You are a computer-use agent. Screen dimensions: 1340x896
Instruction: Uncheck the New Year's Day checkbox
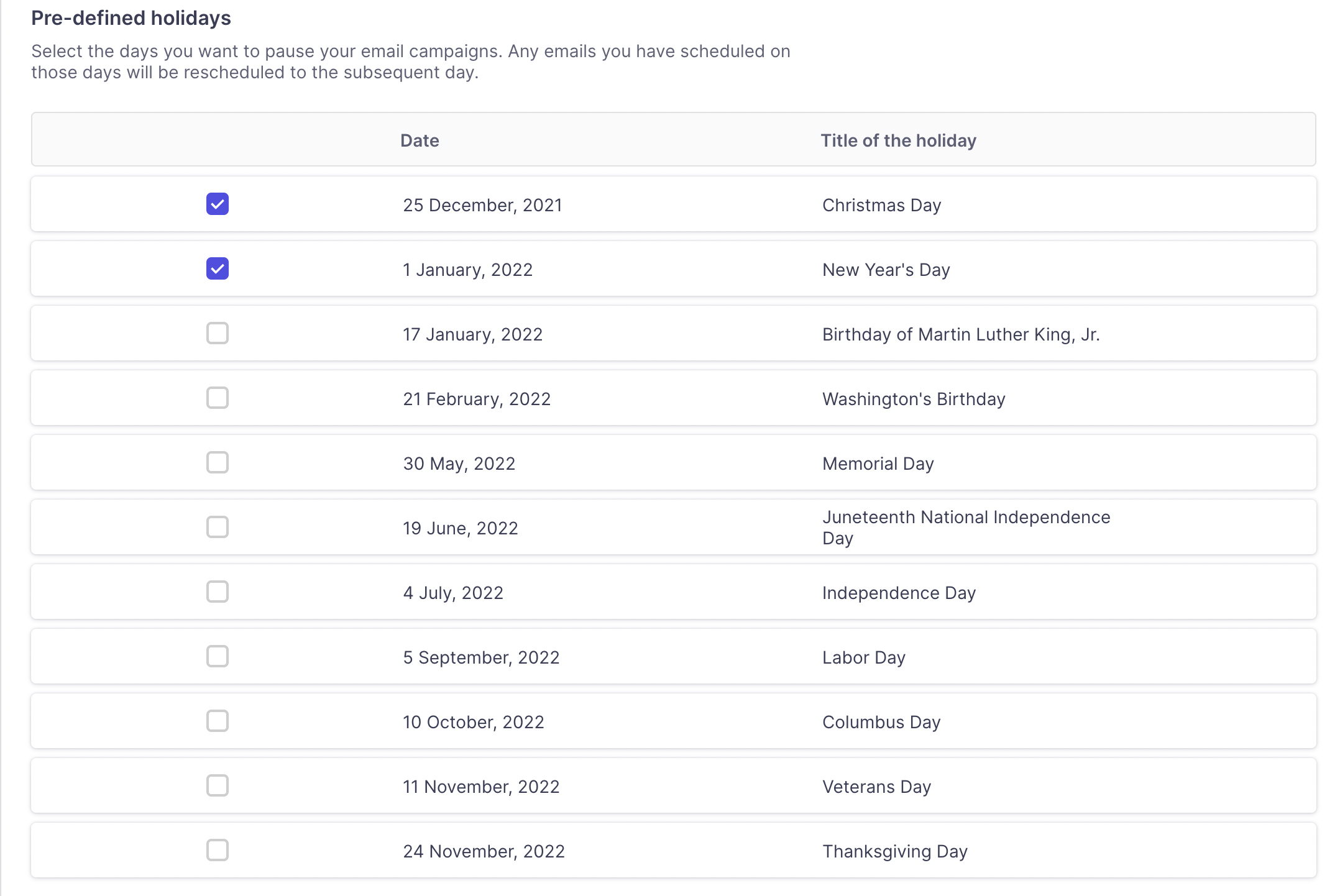pyautogui.click(x=218, y=268)
